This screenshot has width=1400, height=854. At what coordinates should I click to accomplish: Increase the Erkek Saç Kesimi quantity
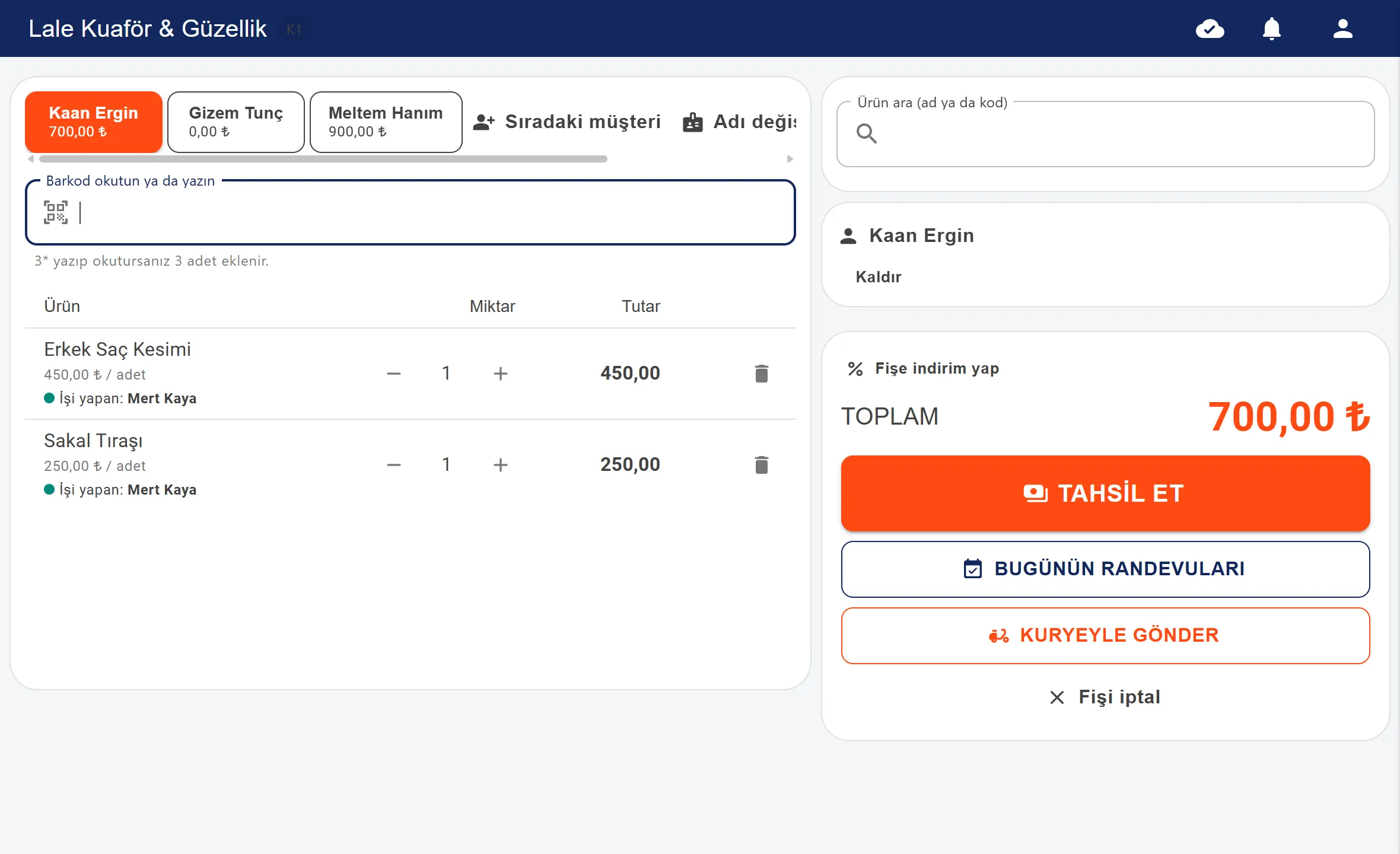[x=501, y=374]
